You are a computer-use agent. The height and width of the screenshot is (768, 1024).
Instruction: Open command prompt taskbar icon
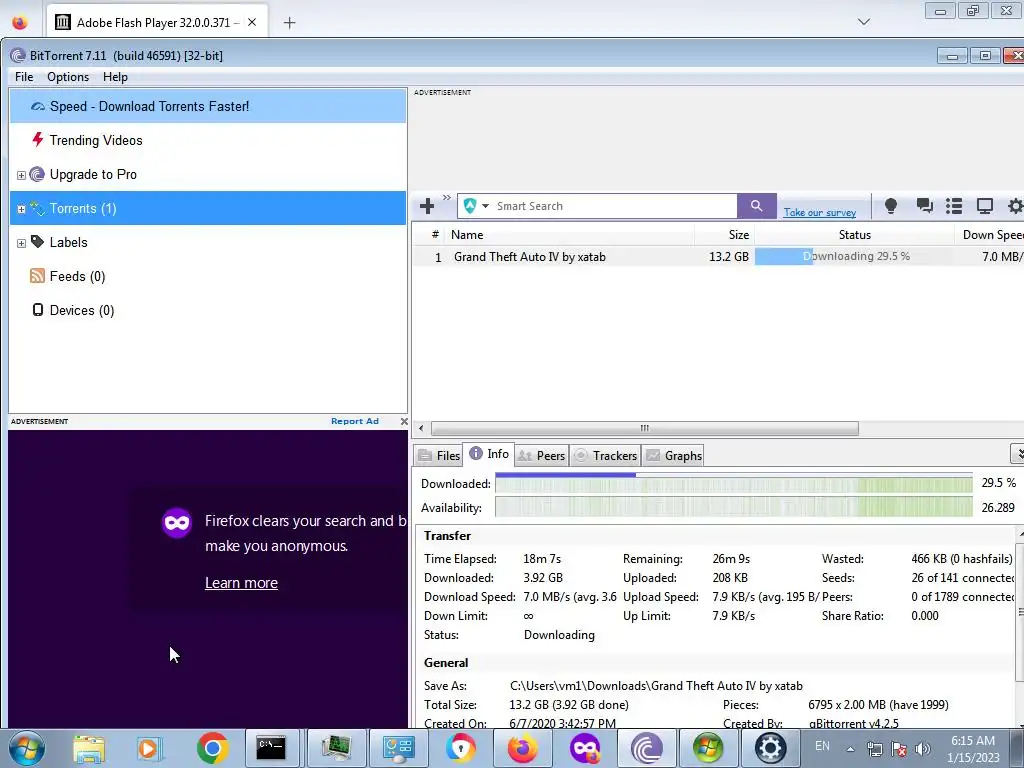point(270,748)
